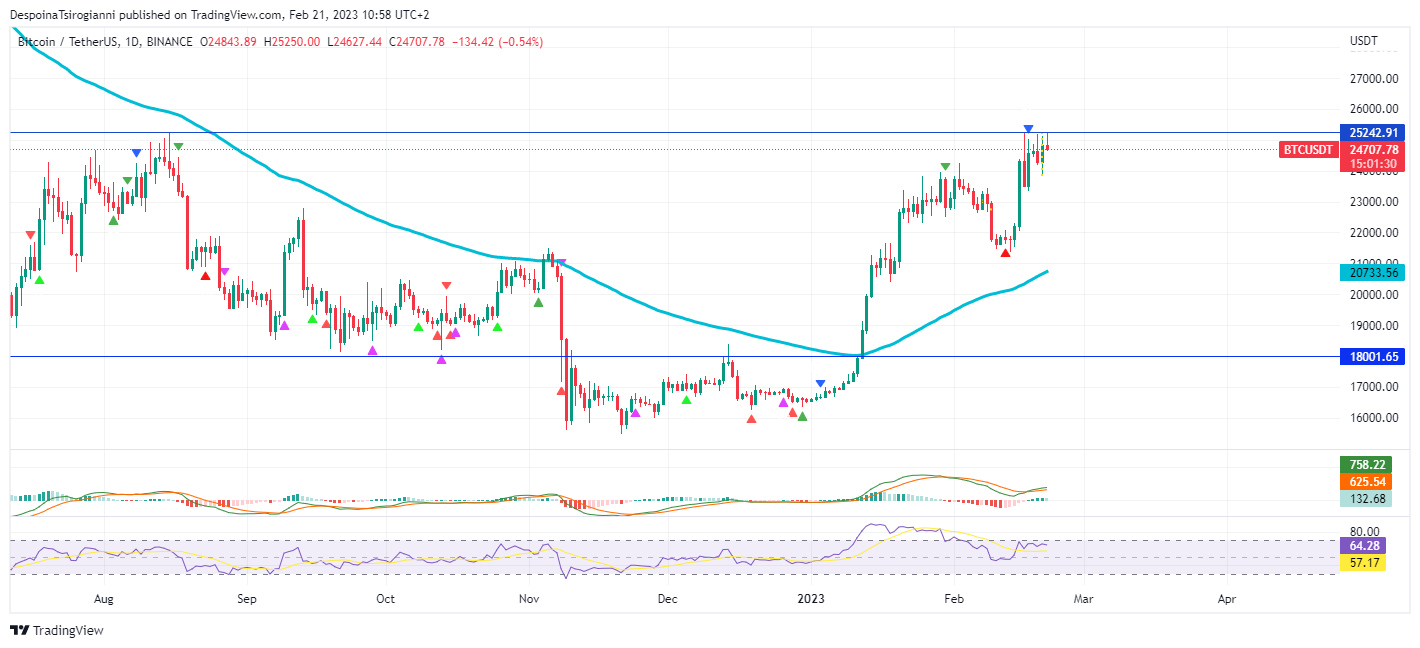
Task: Click the blue down-triangle marker at February's peak
Action: click(1028, 129)
